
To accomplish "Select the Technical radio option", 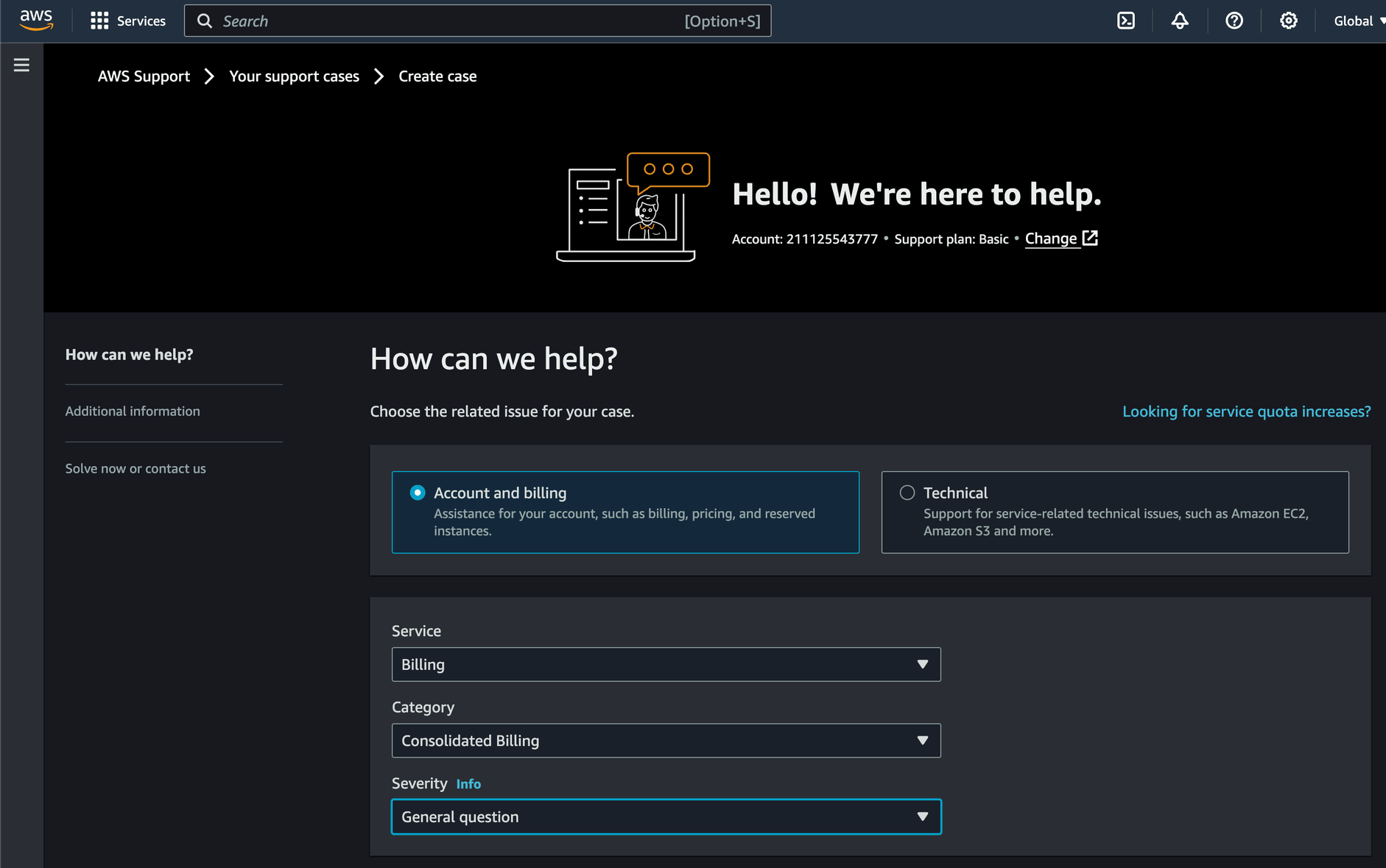I will 907,493.
